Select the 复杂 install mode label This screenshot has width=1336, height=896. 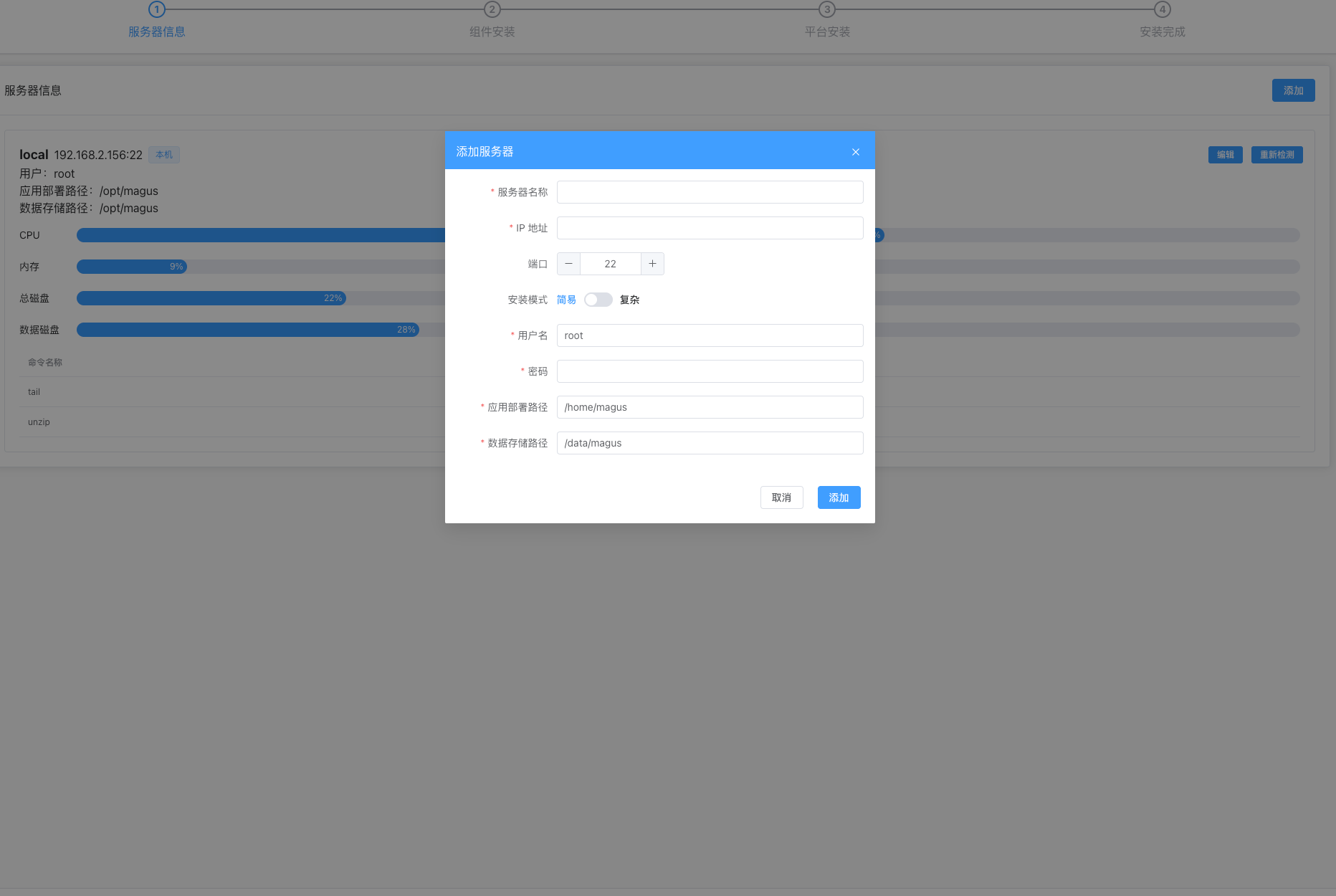coord(629,300)
